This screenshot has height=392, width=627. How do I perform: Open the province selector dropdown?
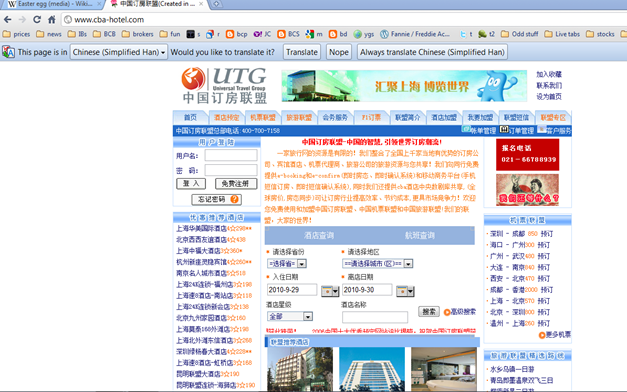coord(287,264)
